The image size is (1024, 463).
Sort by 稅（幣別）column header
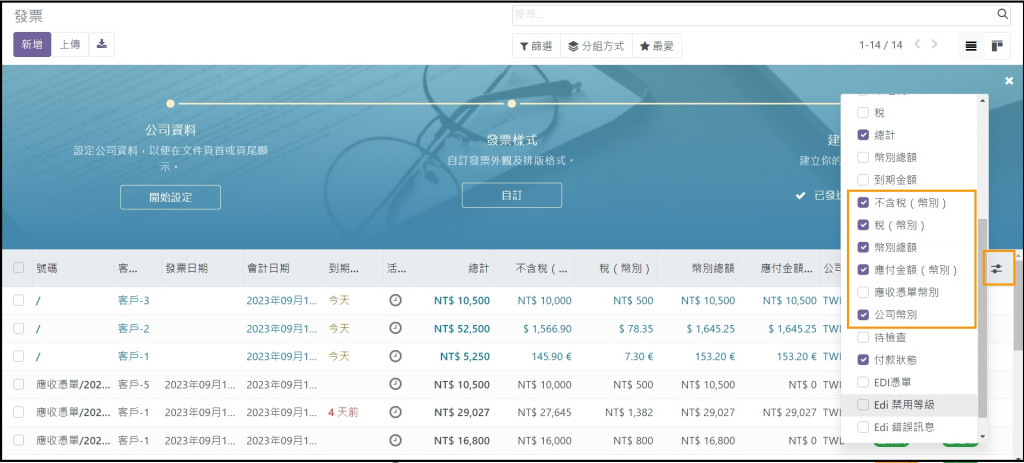(616, 268)
